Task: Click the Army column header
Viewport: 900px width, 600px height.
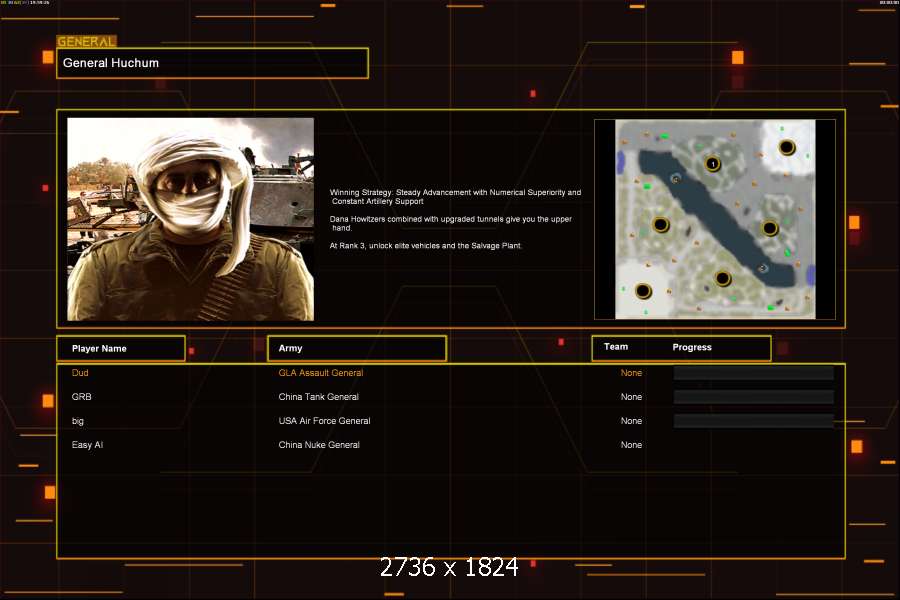Action: coord(356,348)
